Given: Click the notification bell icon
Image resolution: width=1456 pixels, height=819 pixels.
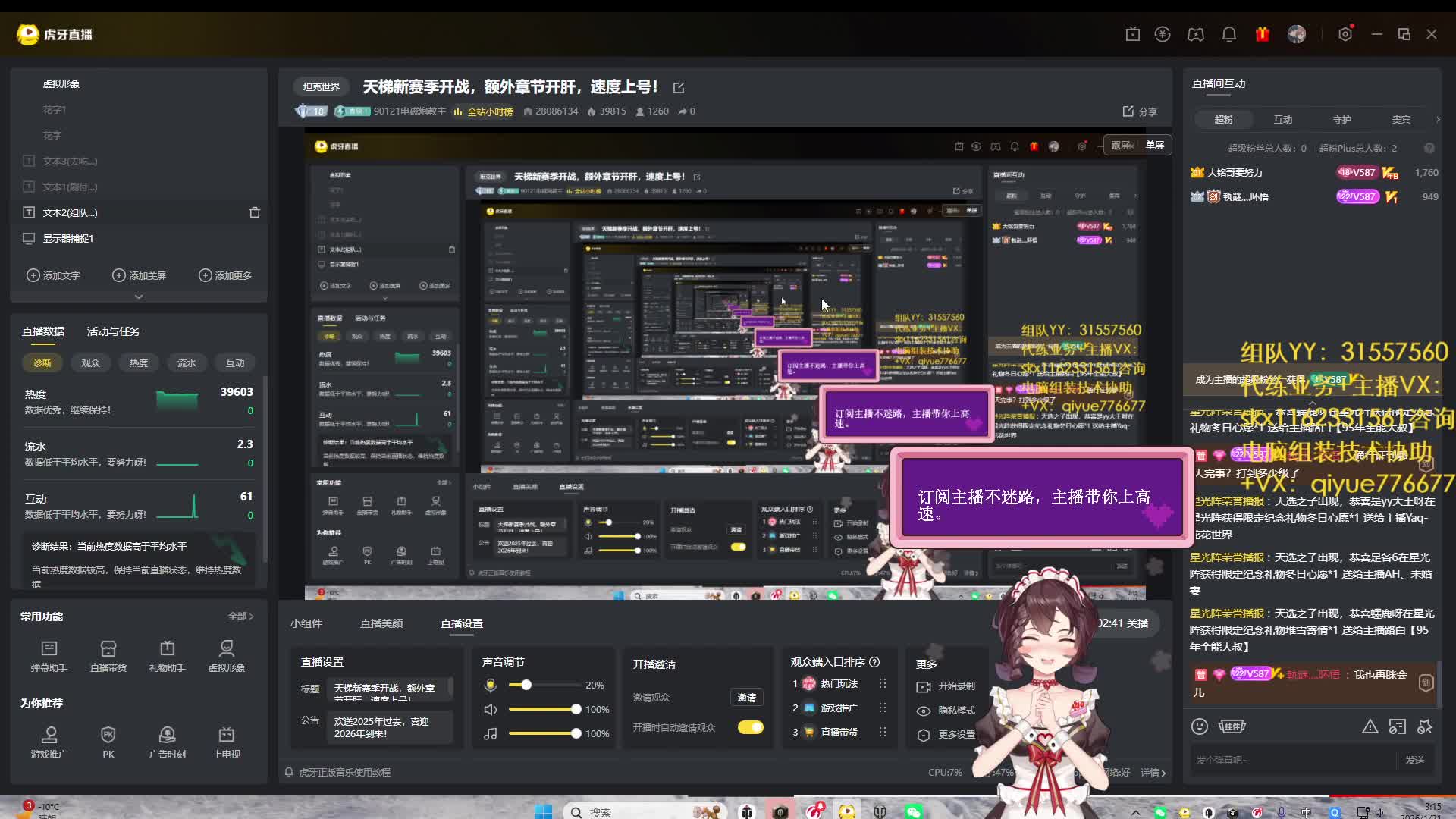Looking at the screenshot, I should (1228, 34).
